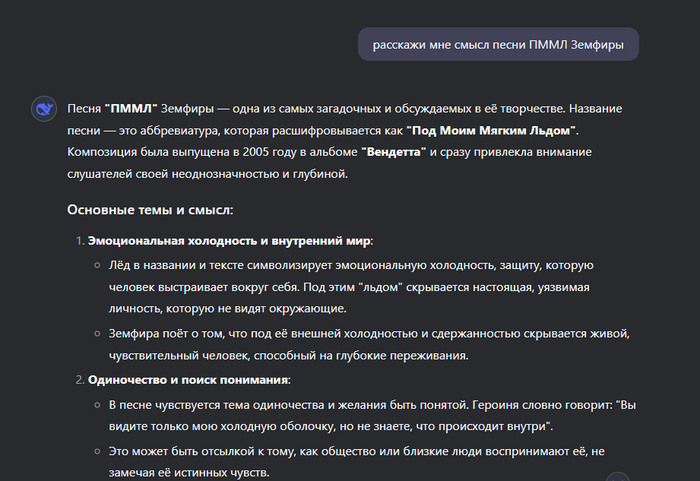Click list number 1 before the first topic
700x481 pixels.
click(79, 241)
